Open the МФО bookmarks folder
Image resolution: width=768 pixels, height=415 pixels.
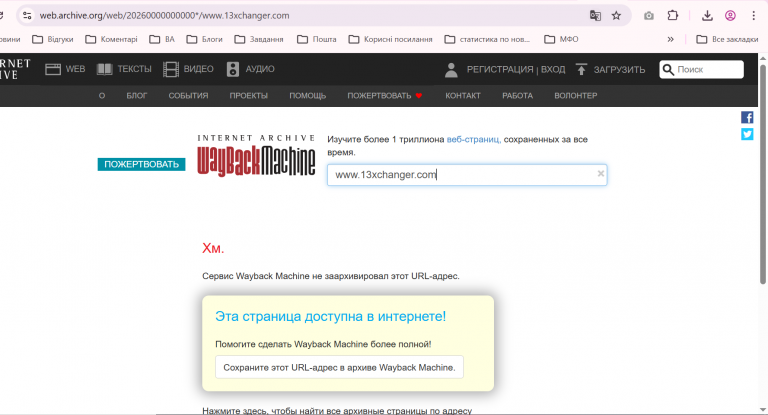pos(561,39)
